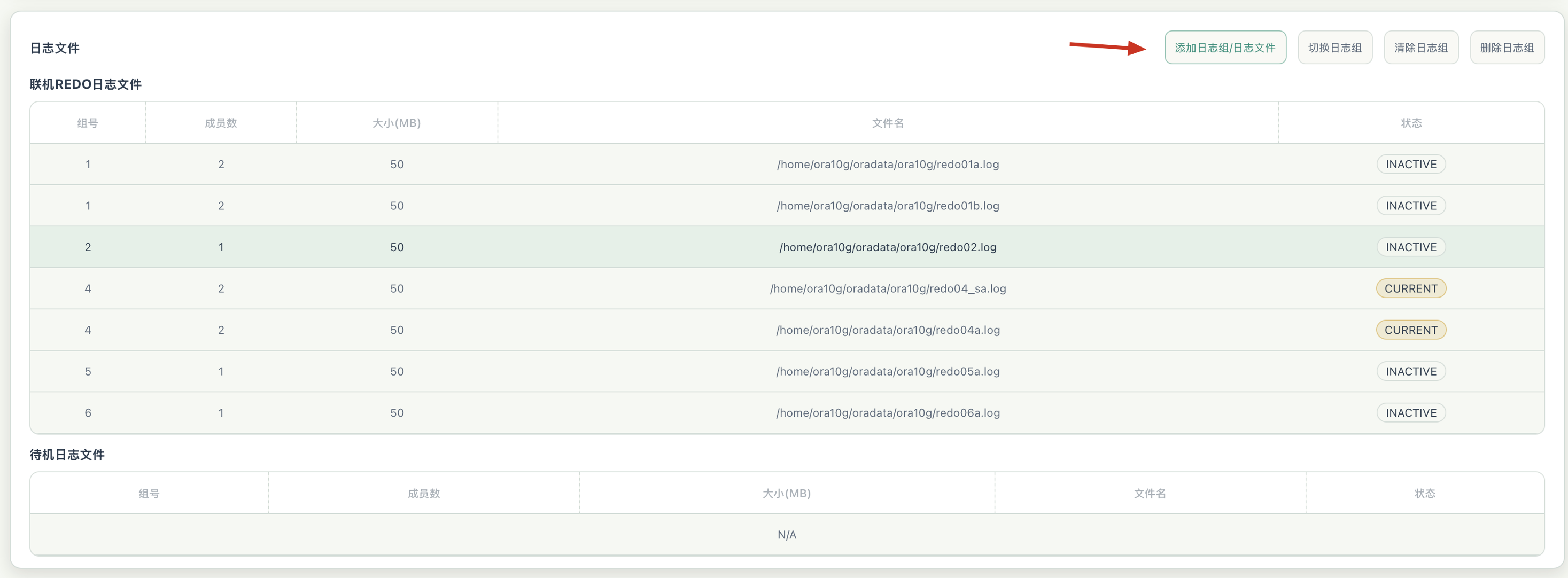Click the 清除日志组 button
1568x578 pixels.
[1420, 48]
